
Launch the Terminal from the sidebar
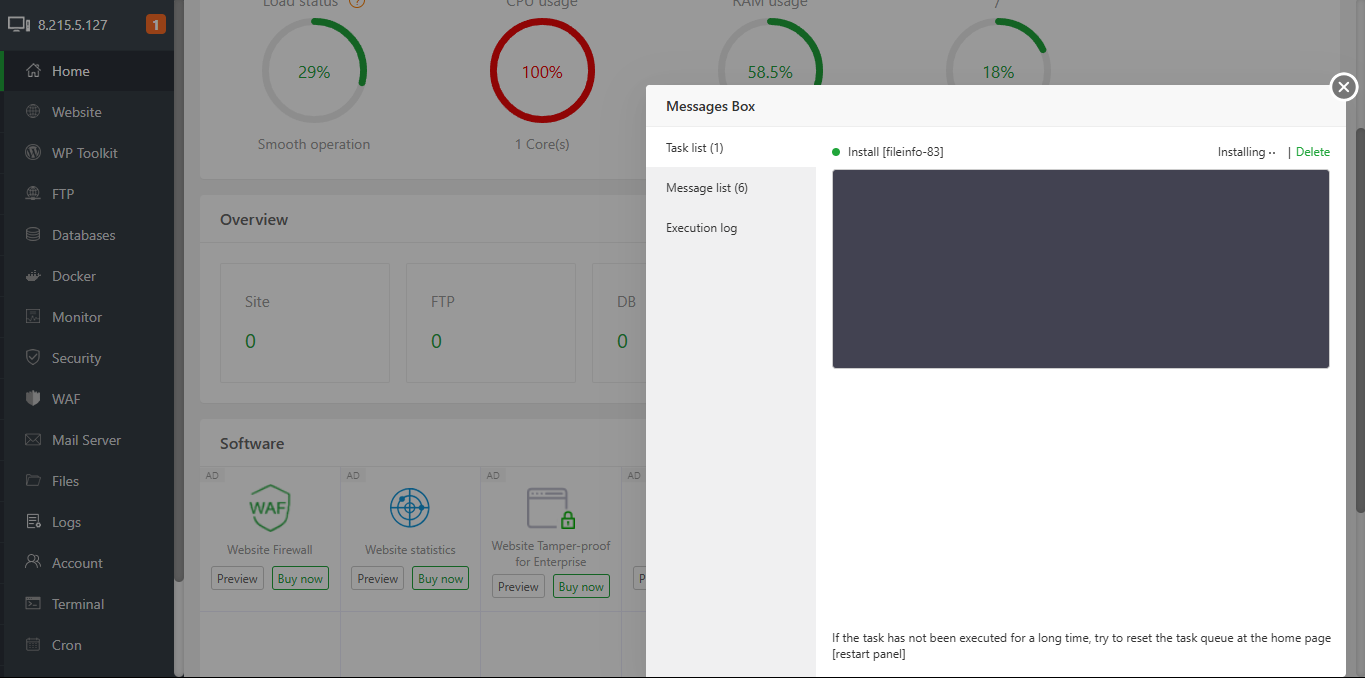tap(80, 603)
